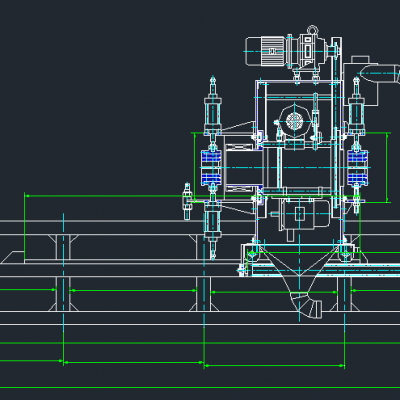Select the green vertical dimension at right
The height and width of the screenshot is (400, 400).
click(387, 167)
